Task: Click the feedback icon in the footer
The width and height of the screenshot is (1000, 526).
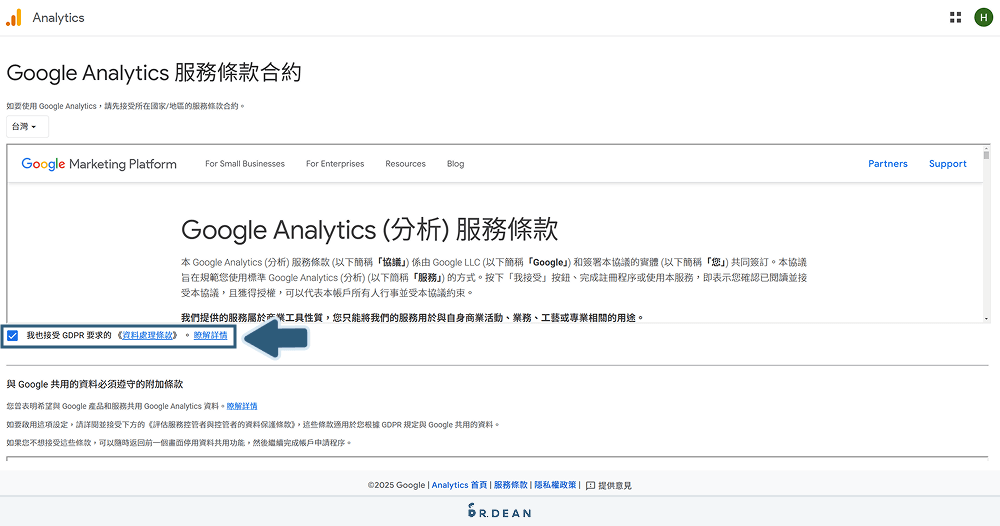Action: [x=591, y=485]
